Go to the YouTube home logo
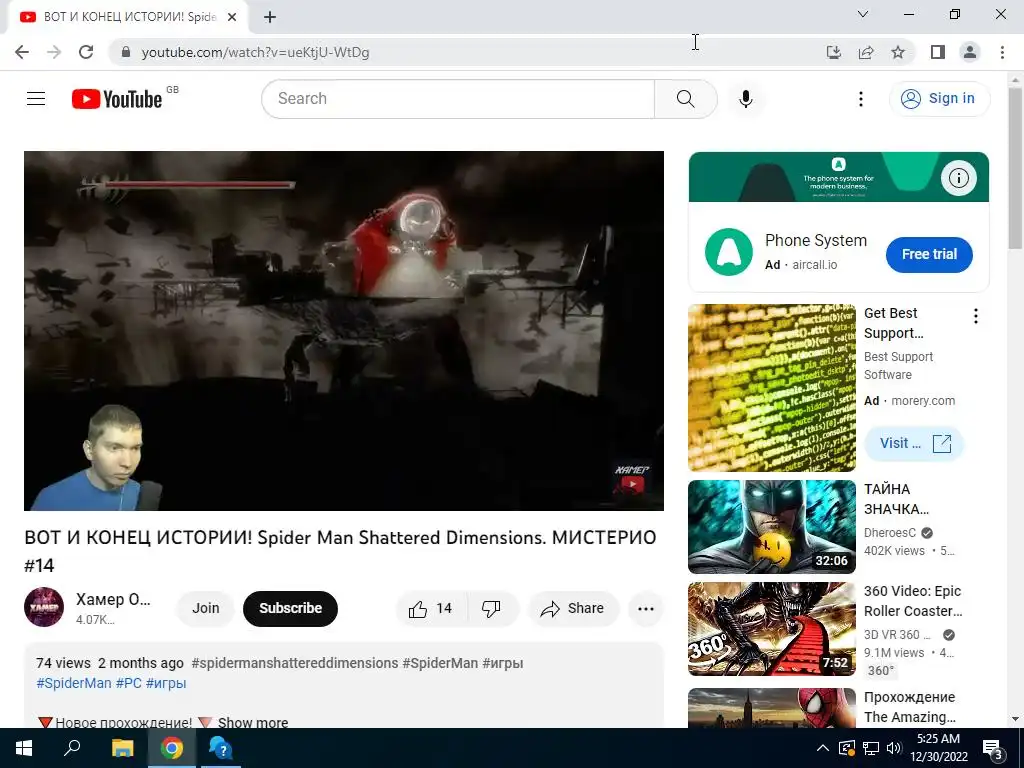The width and height of the screenshot is (1024, 768). pos(117,99)
